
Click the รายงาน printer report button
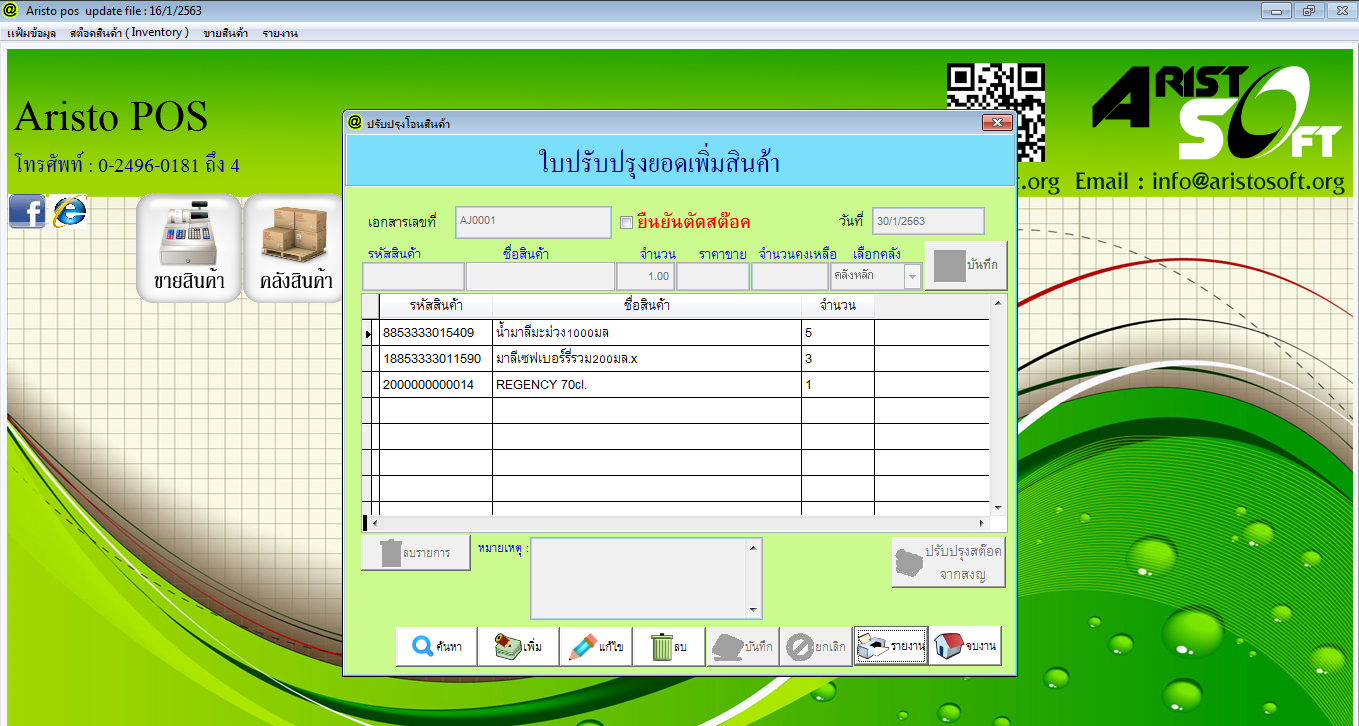coord(891,647)
